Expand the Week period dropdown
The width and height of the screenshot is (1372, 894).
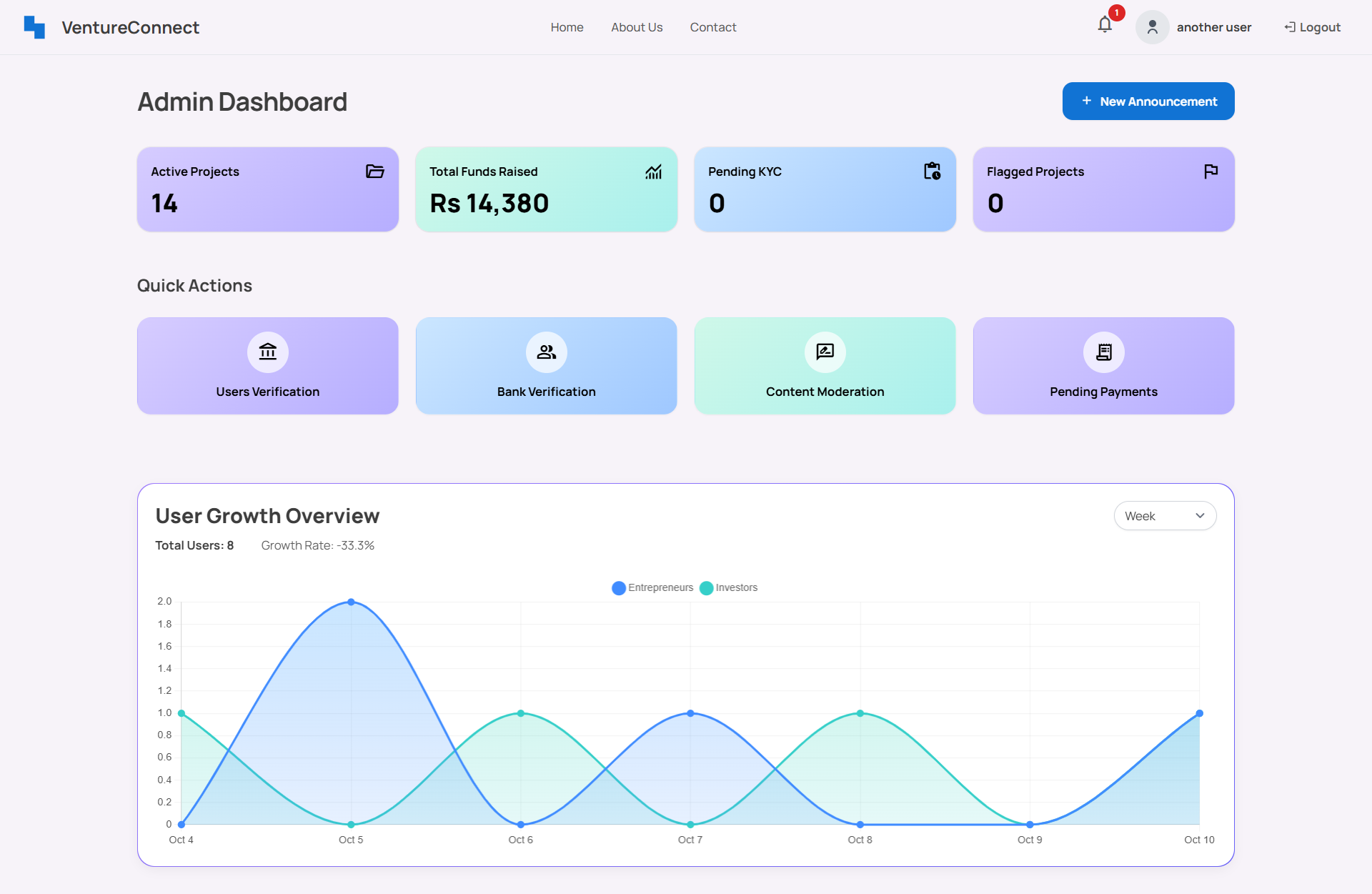[x=1165, y=516]
